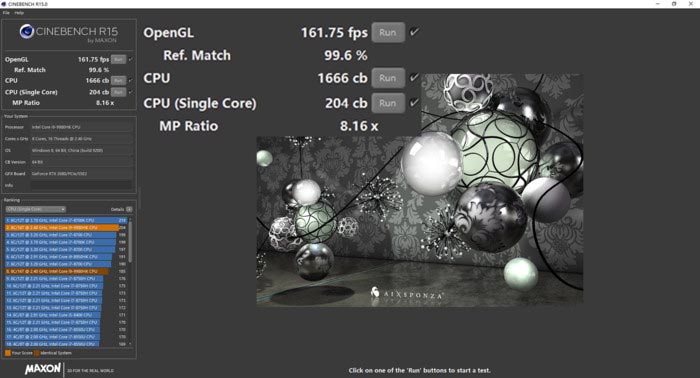Click the ranking list scroll-down arrow
700x378 pixels.
point(130,344)
